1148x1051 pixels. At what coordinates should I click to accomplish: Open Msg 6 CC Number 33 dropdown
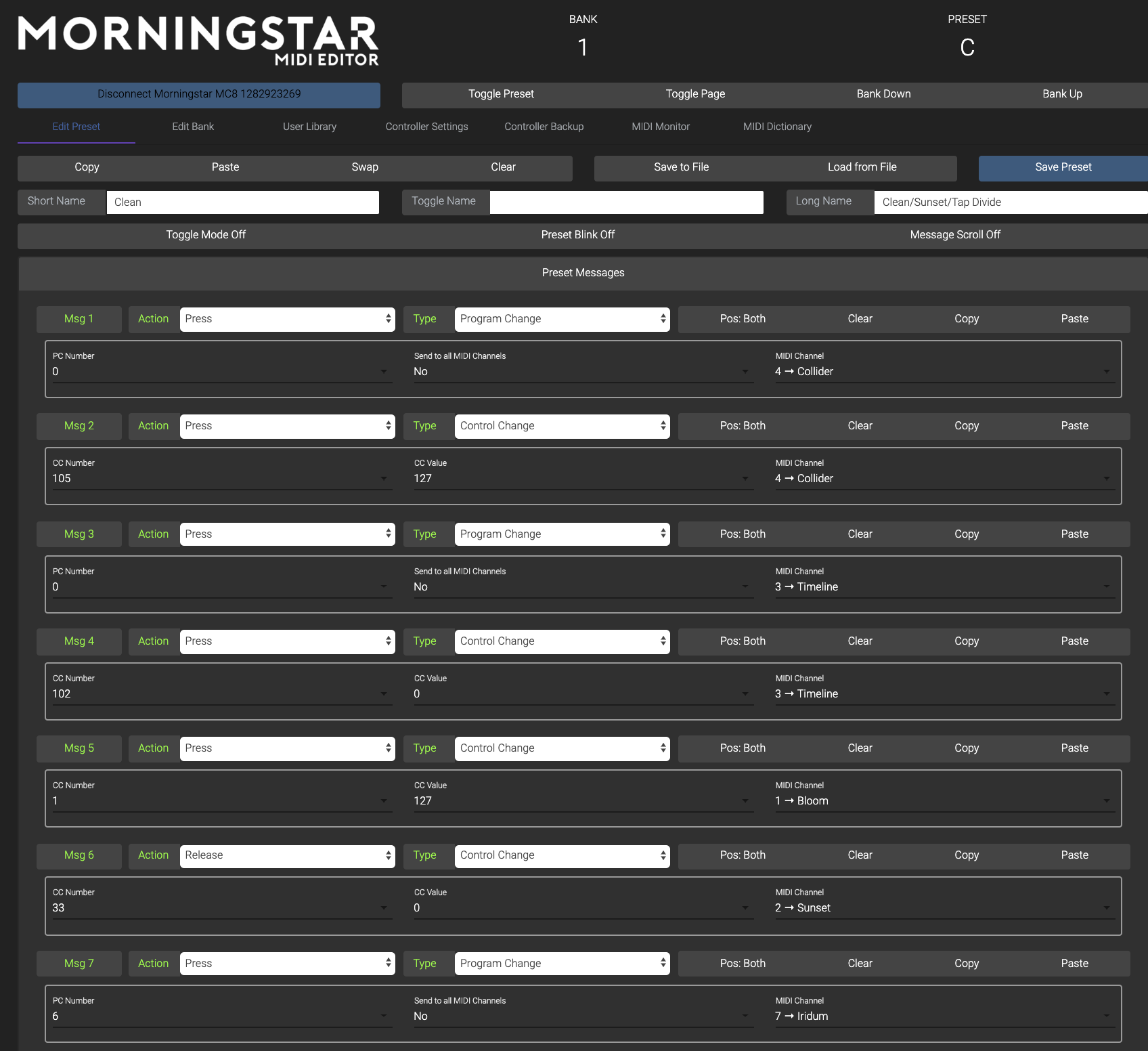click(222, 907)
